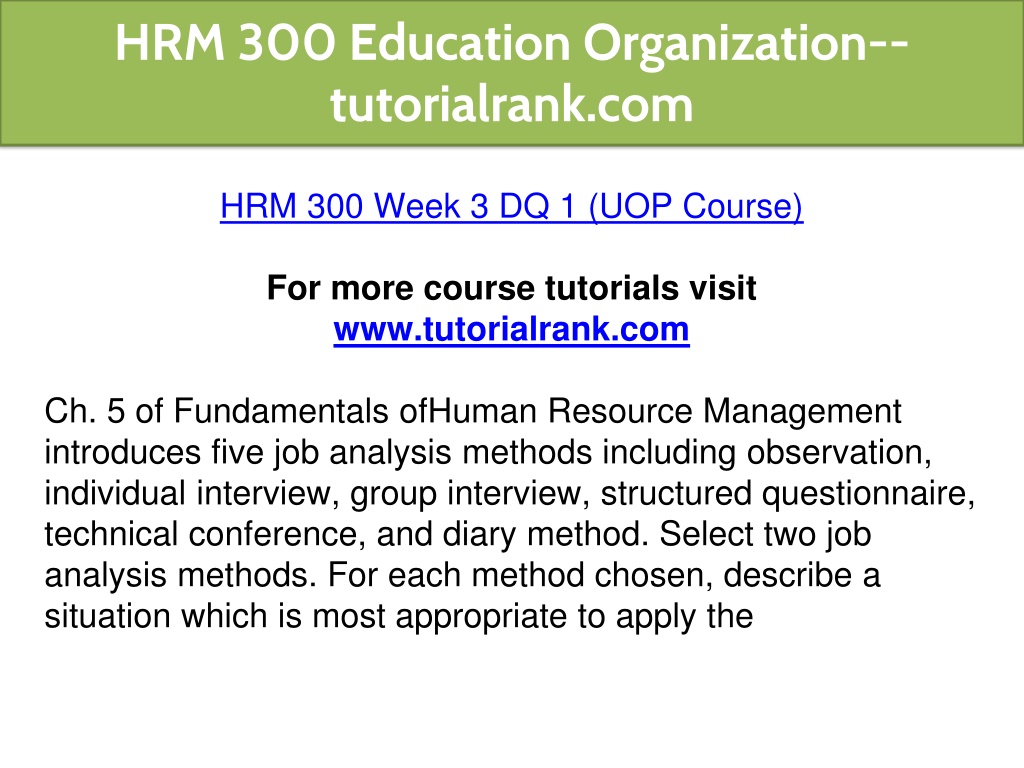Open the HRM 300 Week 3 DQ 1 link
1024x768 pixels.
tap(511, 206)
